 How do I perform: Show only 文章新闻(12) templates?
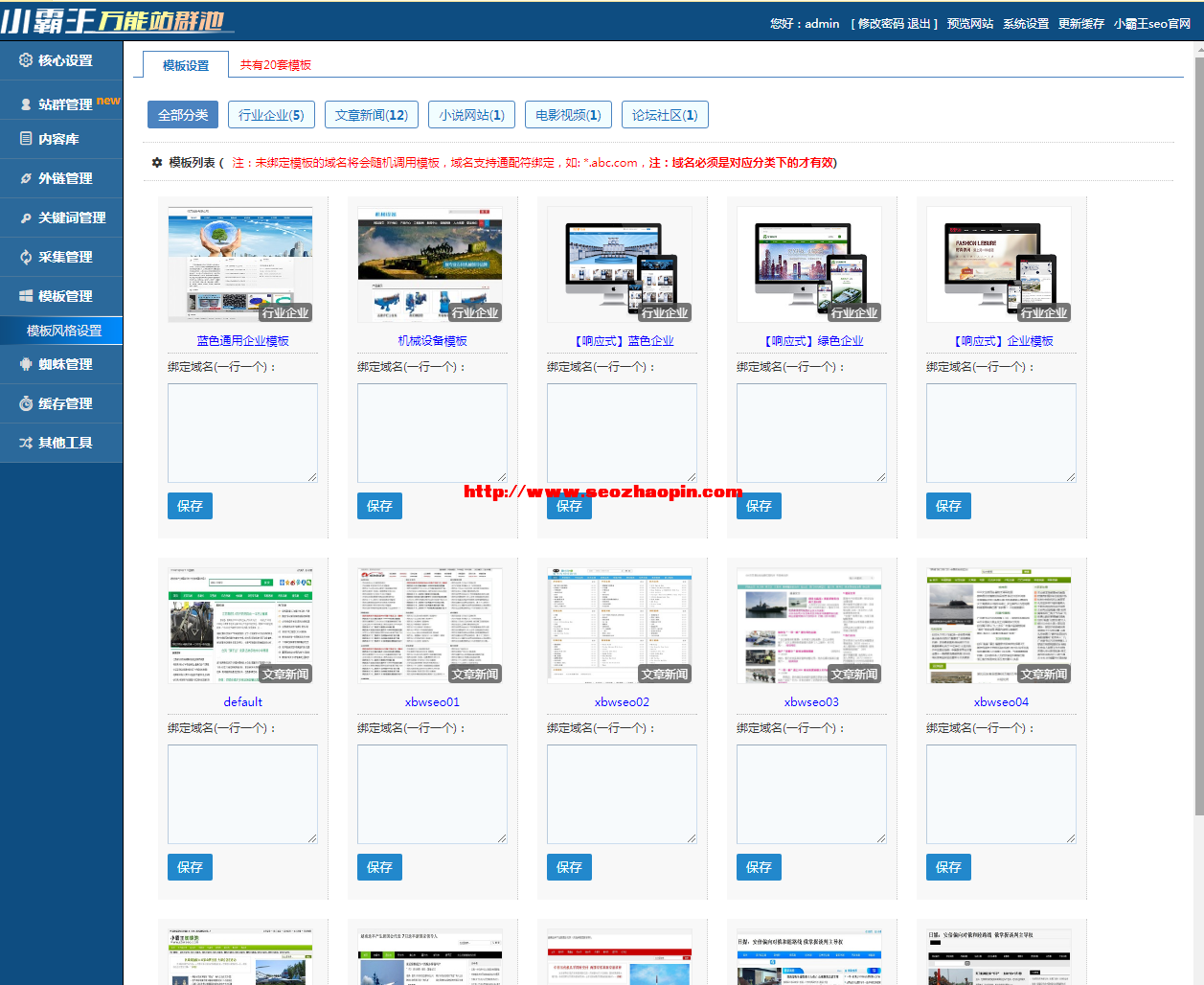click(372, 115)
